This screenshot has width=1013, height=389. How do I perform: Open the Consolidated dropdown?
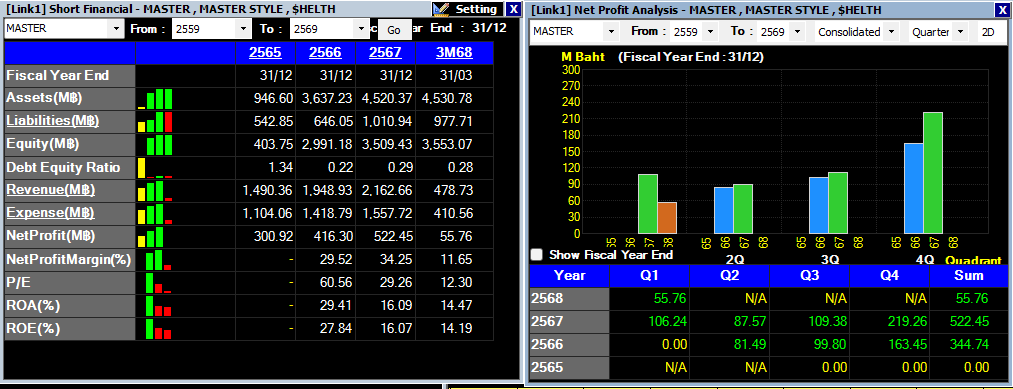(x=892, y=32)
